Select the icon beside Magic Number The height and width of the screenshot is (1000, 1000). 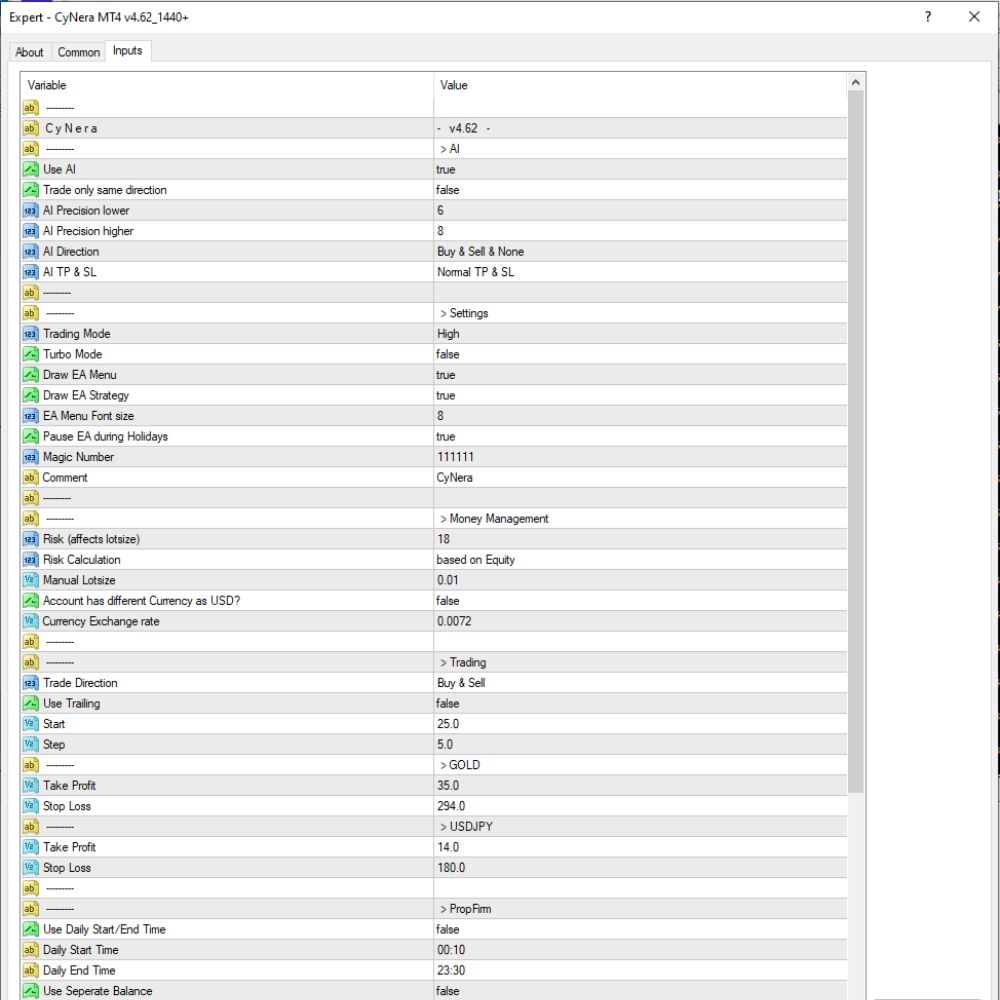pos(31,457)
